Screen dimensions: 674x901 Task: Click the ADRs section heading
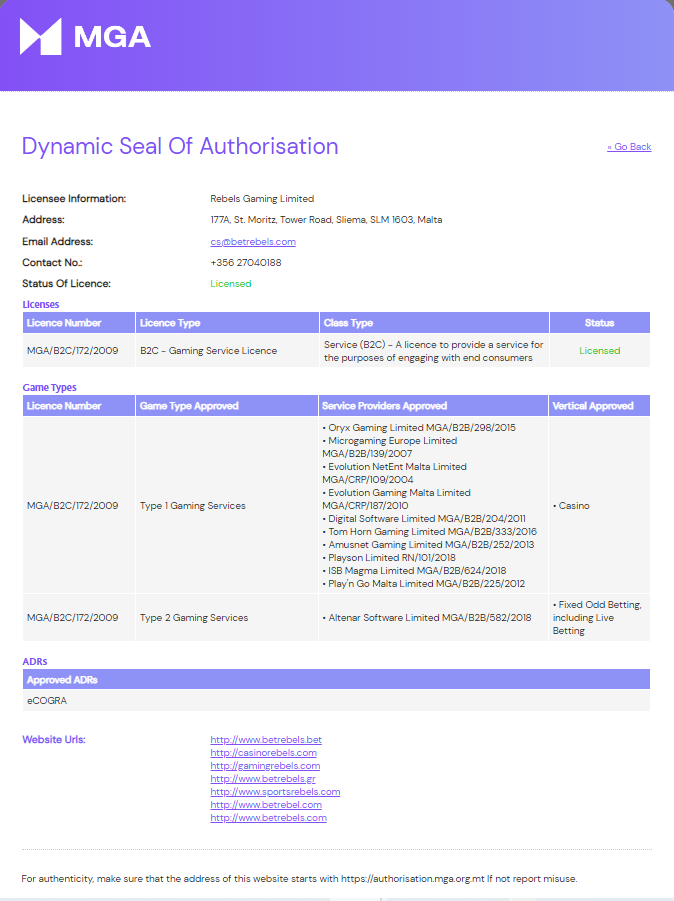[x=34, y=661]
